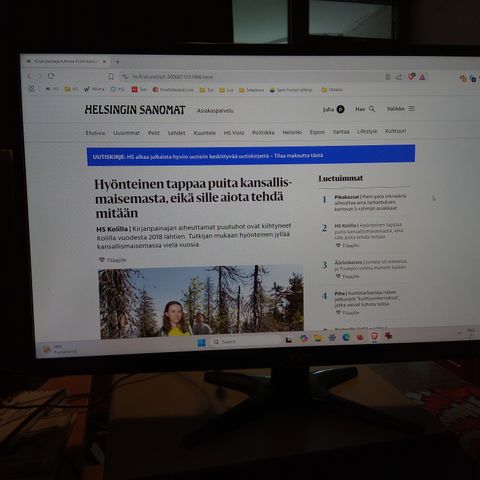Open the Valikko hamburger menu icon
This screenshot has height=480, width=480.
[412, 109]
